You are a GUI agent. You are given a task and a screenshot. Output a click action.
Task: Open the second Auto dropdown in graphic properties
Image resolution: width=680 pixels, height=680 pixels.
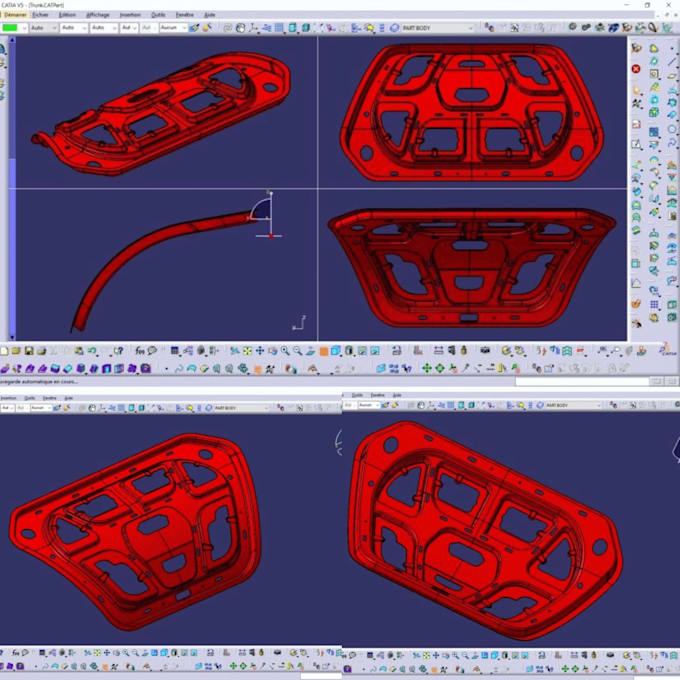click(74, 28)
